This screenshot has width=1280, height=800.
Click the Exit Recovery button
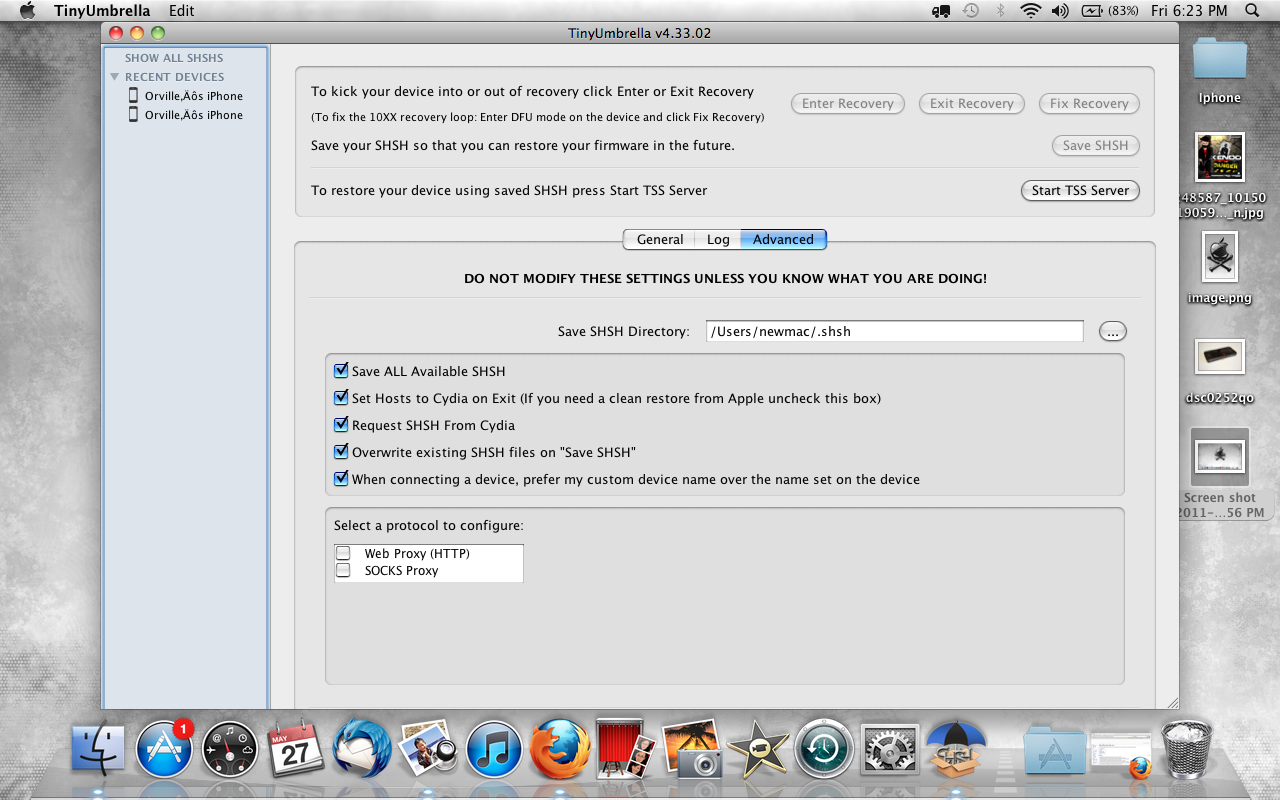(971, 103)
